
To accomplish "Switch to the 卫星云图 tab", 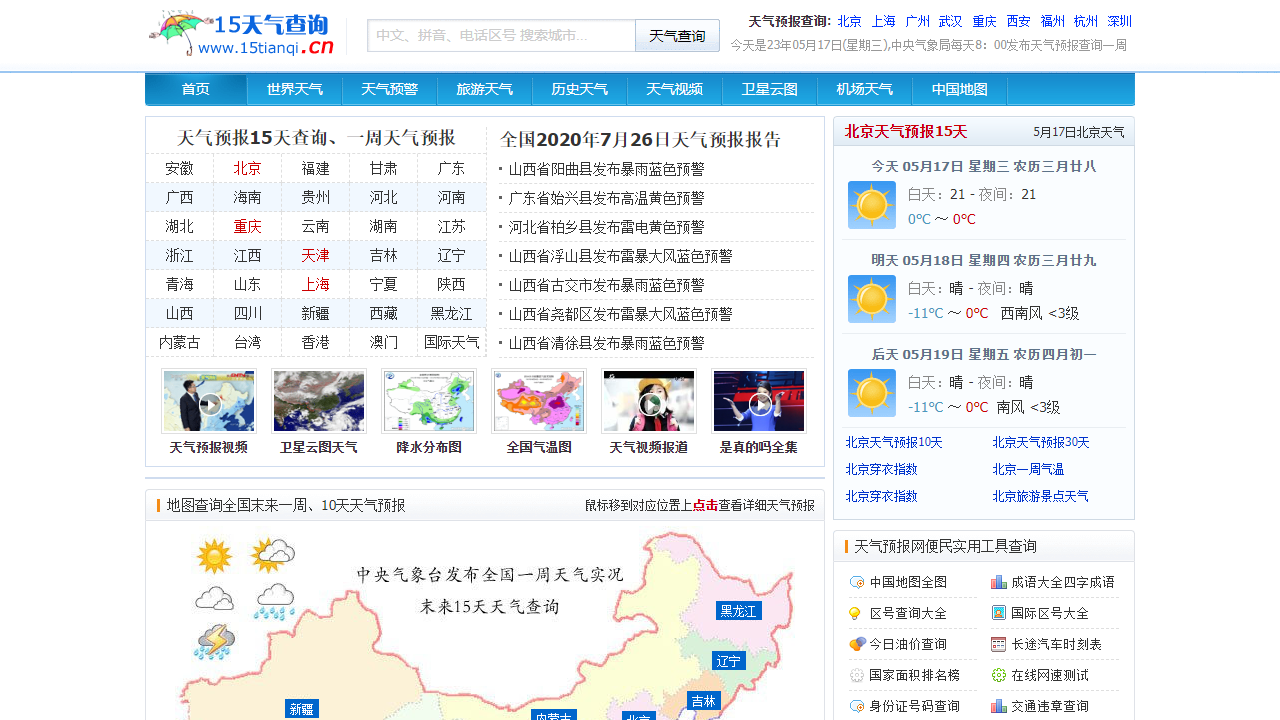I will click(769, 89).
